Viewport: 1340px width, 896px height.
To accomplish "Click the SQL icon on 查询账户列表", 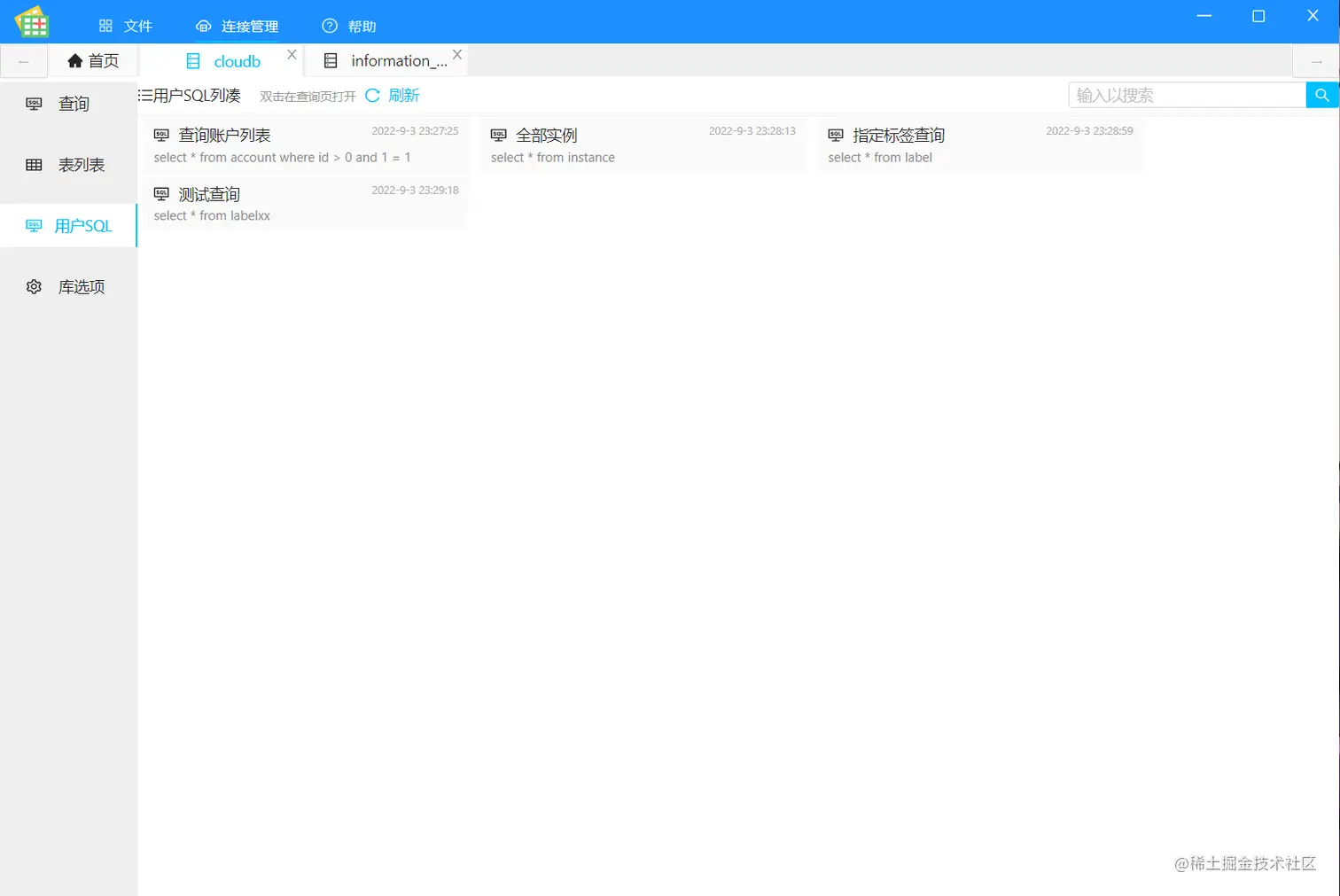I will 161,135.
